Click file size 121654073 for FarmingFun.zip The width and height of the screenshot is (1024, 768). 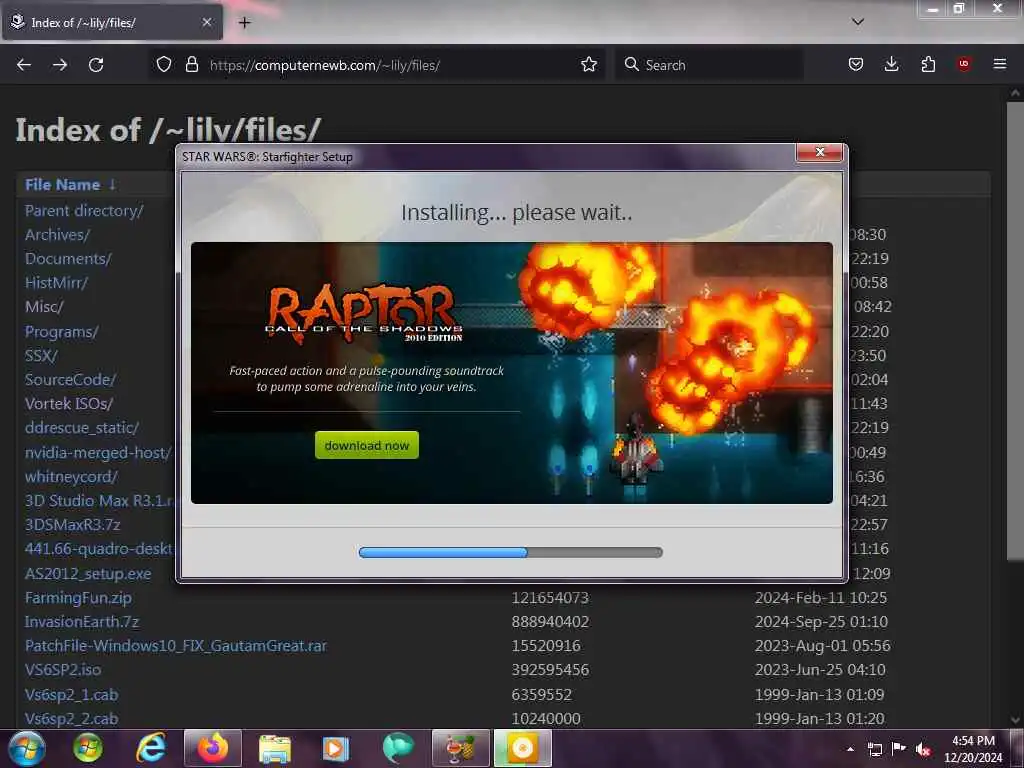coord(550,598)
